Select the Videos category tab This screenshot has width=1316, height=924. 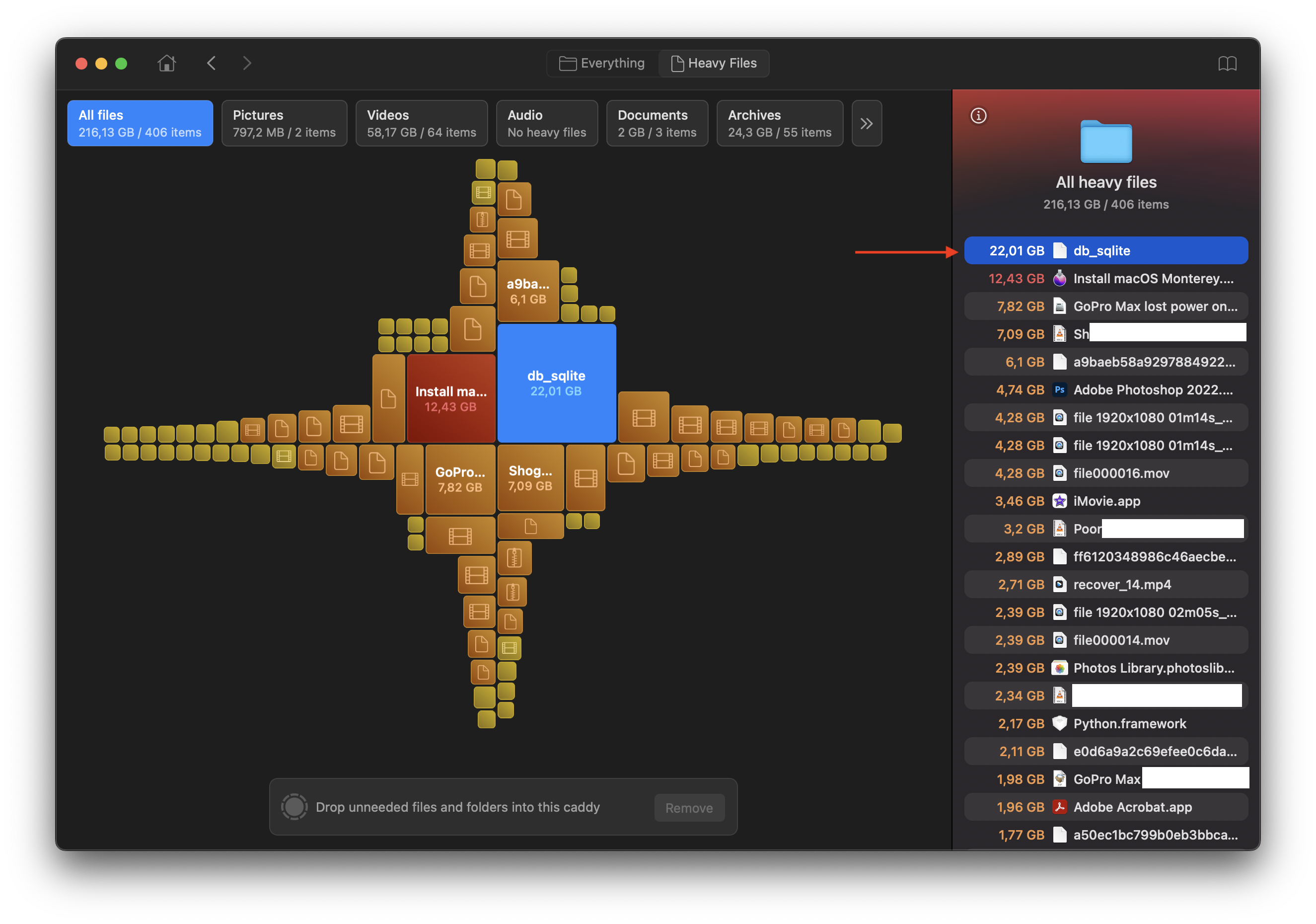click(421, 123)
